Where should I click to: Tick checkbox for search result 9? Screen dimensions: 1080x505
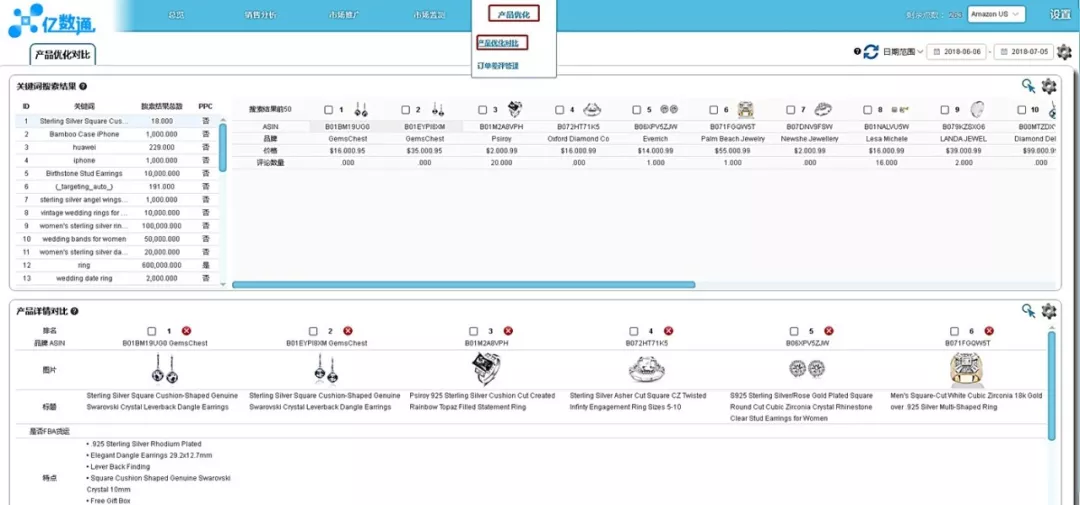click(x=946, y=110)
